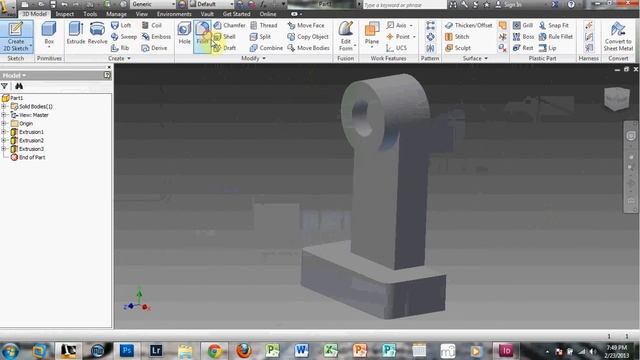Create a work Axis

tap(397, 25)
